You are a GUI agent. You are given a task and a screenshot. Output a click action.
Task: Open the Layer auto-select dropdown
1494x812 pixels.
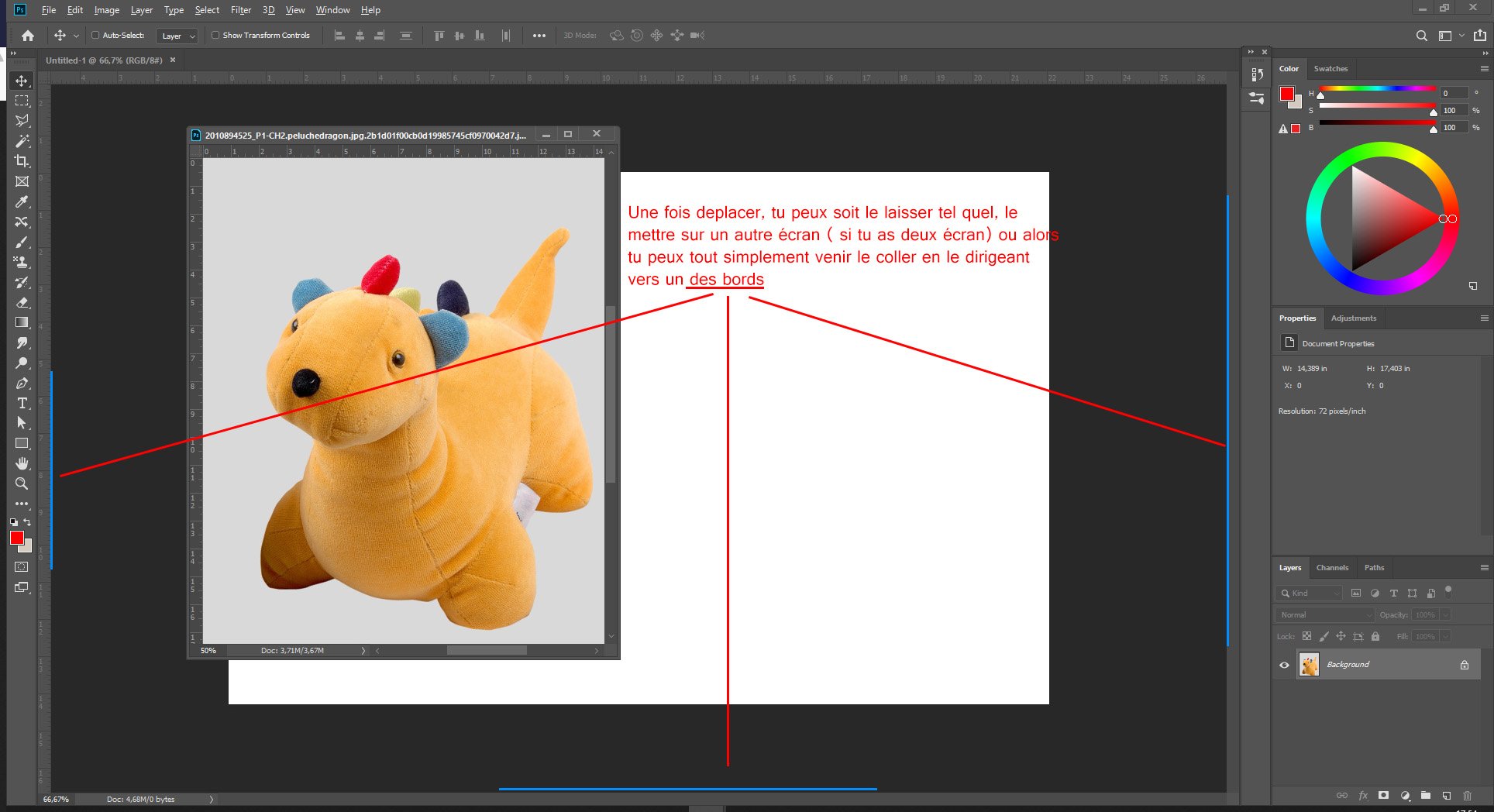(x=177, y=36)
